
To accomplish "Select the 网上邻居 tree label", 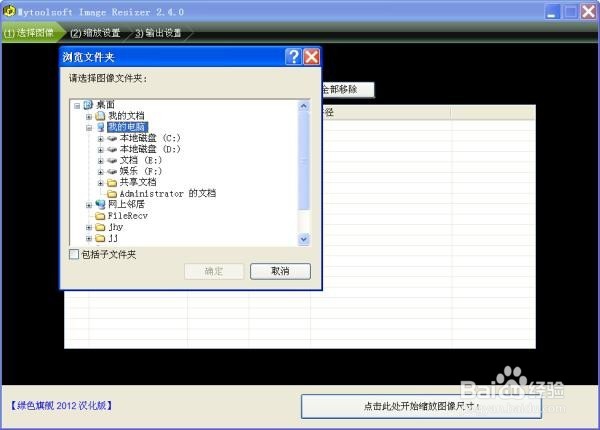I will tap(126, 205).
